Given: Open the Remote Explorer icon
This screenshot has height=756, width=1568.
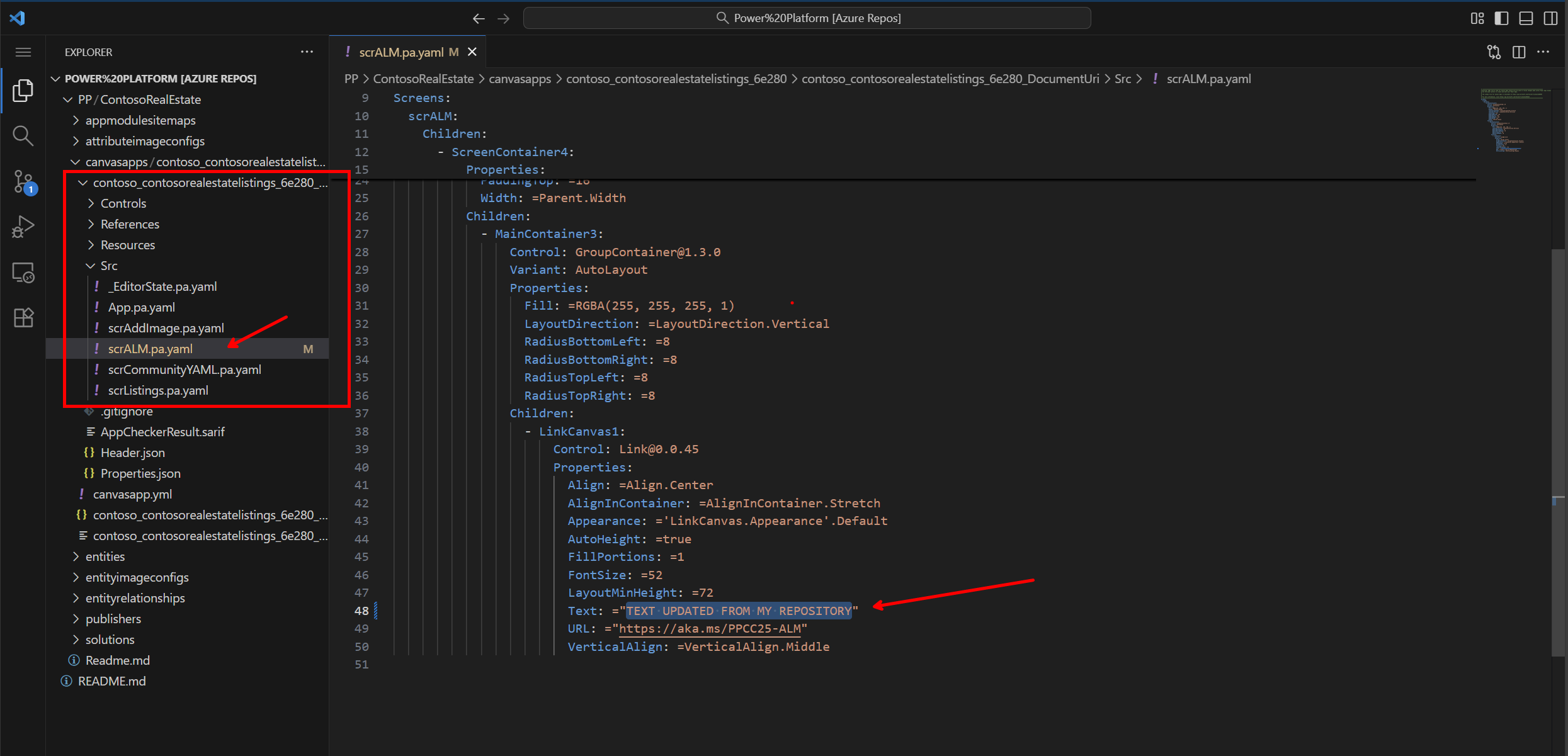Looking at the screenshot, I should (23, 272).
